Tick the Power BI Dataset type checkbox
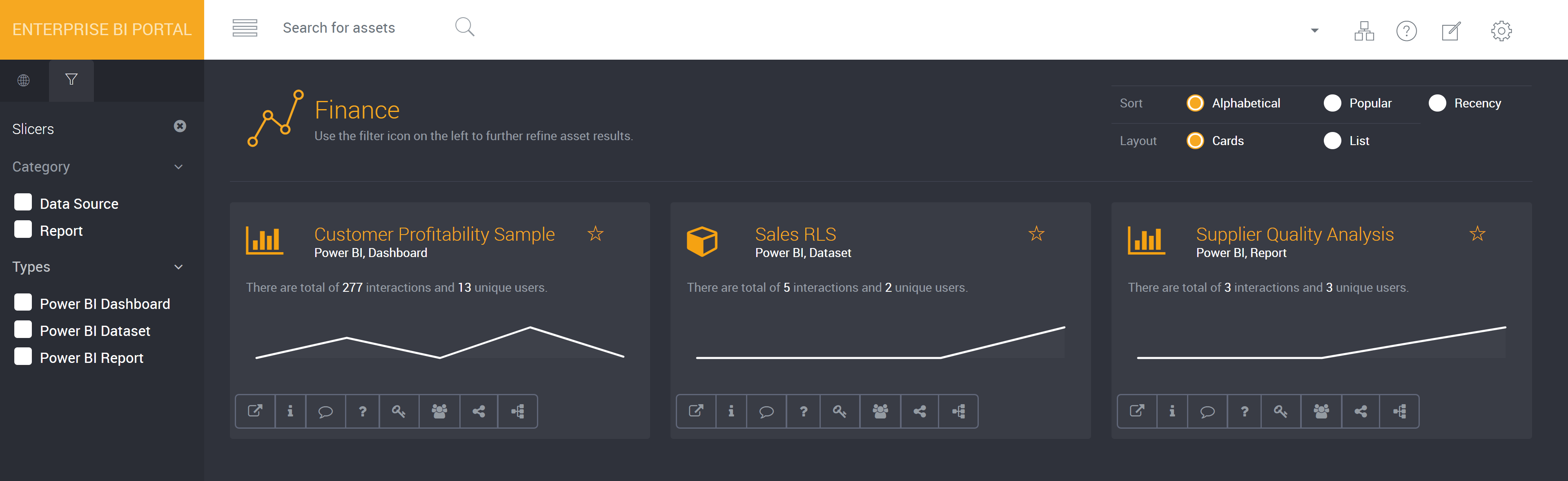This screenshot has height=481, width=1568. (x=23, y=329)
